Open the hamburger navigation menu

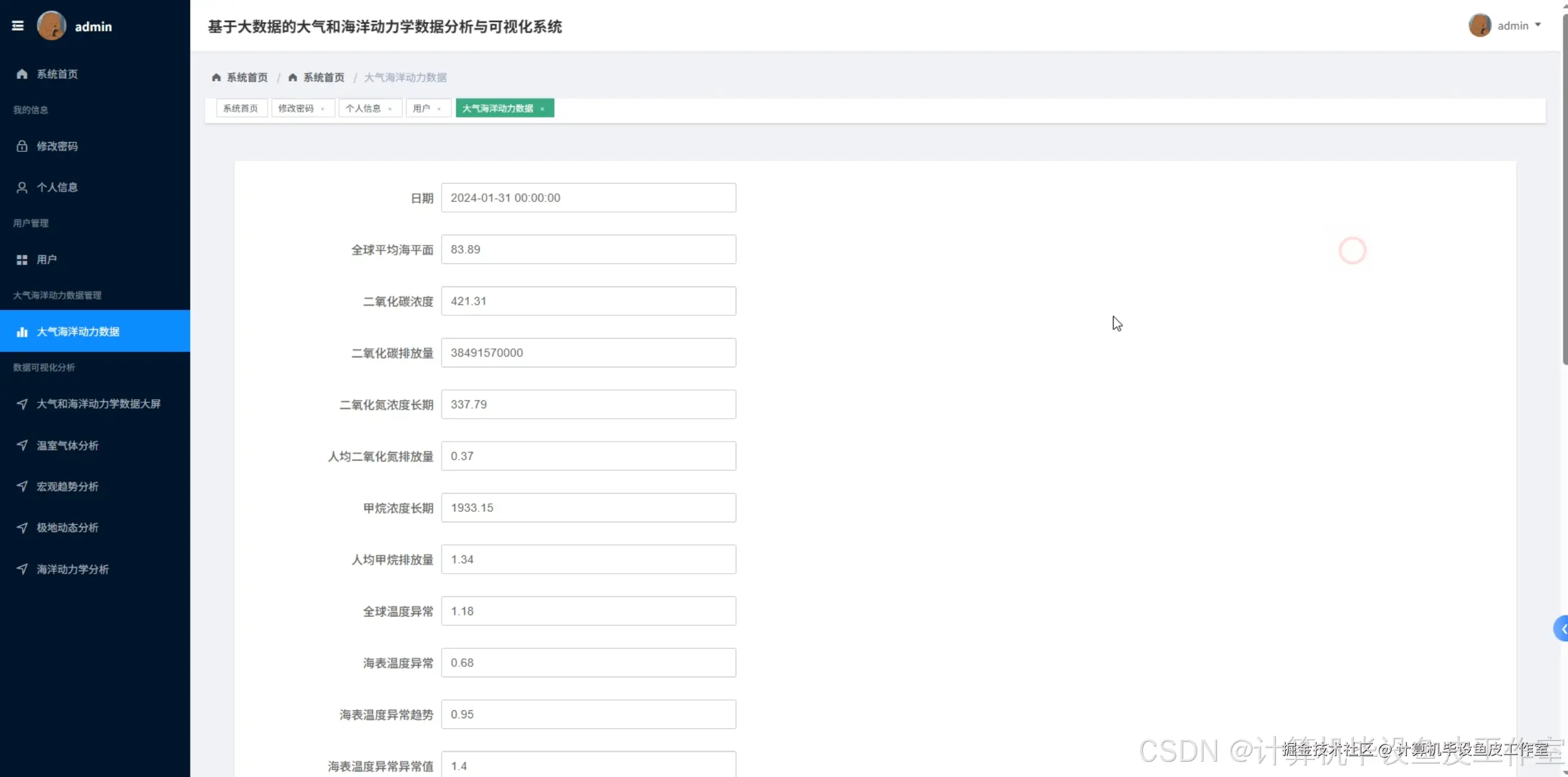18,25
